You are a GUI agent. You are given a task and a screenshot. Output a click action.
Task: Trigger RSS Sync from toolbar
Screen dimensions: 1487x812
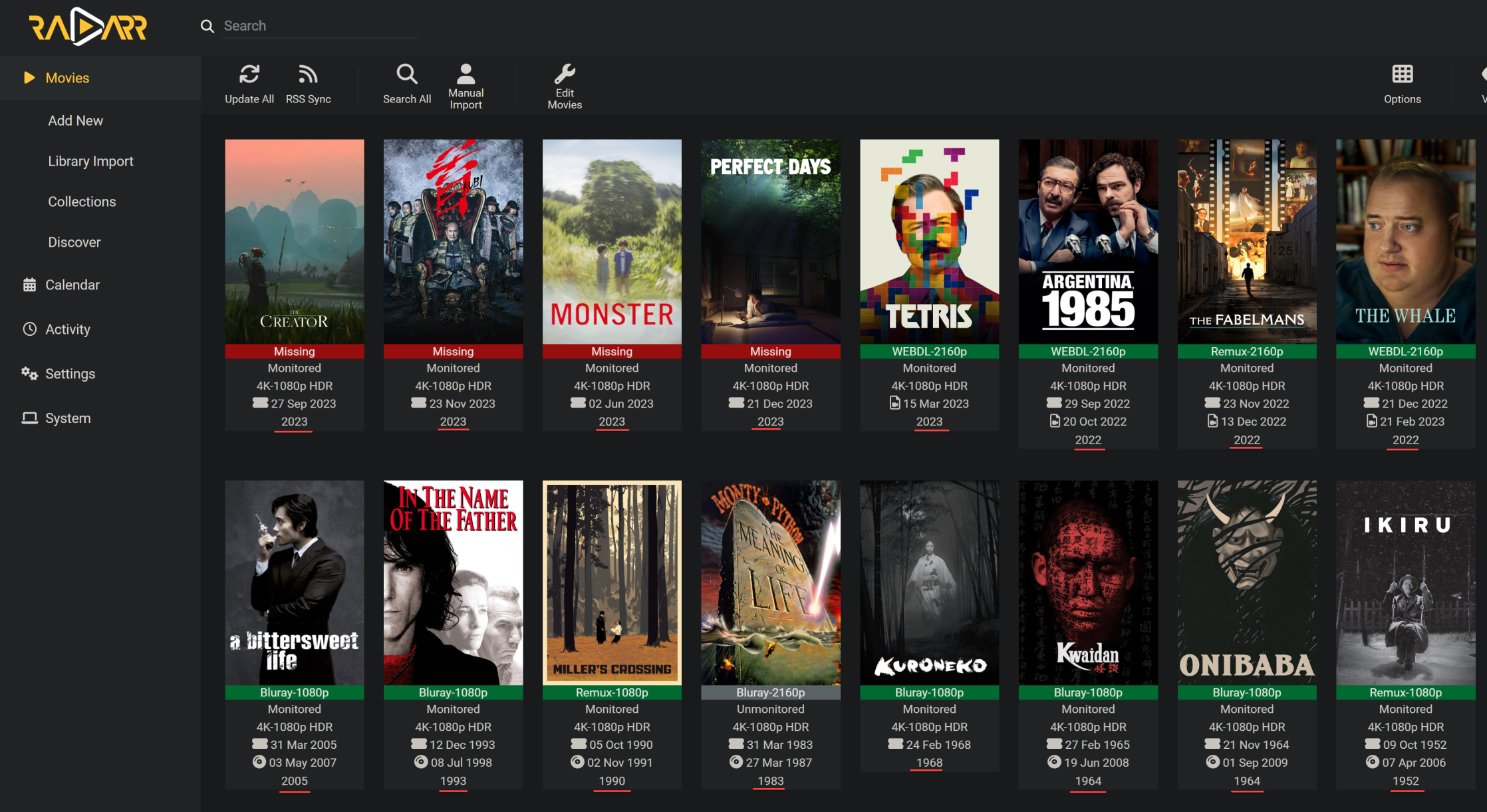tap(308, 74)
